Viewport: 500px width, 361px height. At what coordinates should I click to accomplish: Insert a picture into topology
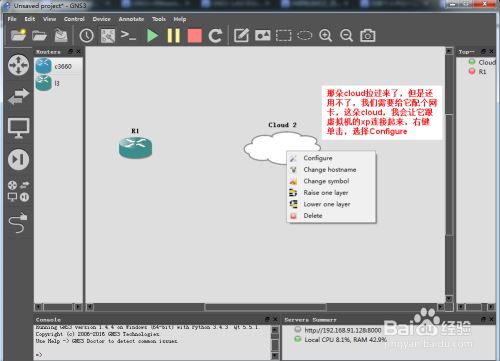[263, 35]
